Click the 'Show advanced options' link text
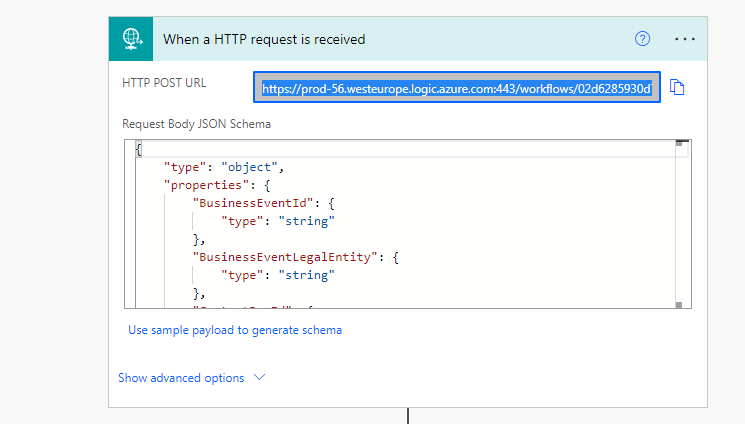The height and width of the screenshot is (424, 745). tap(181, 378)
